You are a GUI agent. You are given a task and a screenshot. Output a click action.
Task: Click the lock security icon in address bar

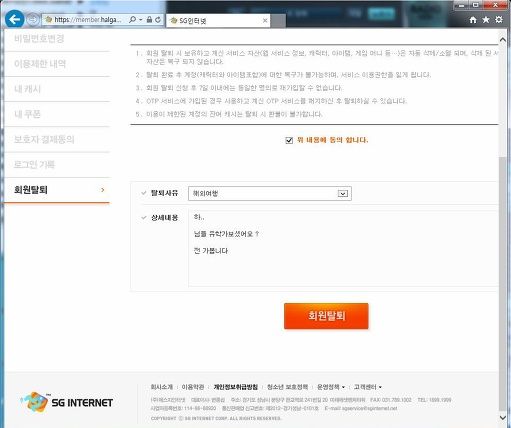pyautogui.click(x=149, y=20)
